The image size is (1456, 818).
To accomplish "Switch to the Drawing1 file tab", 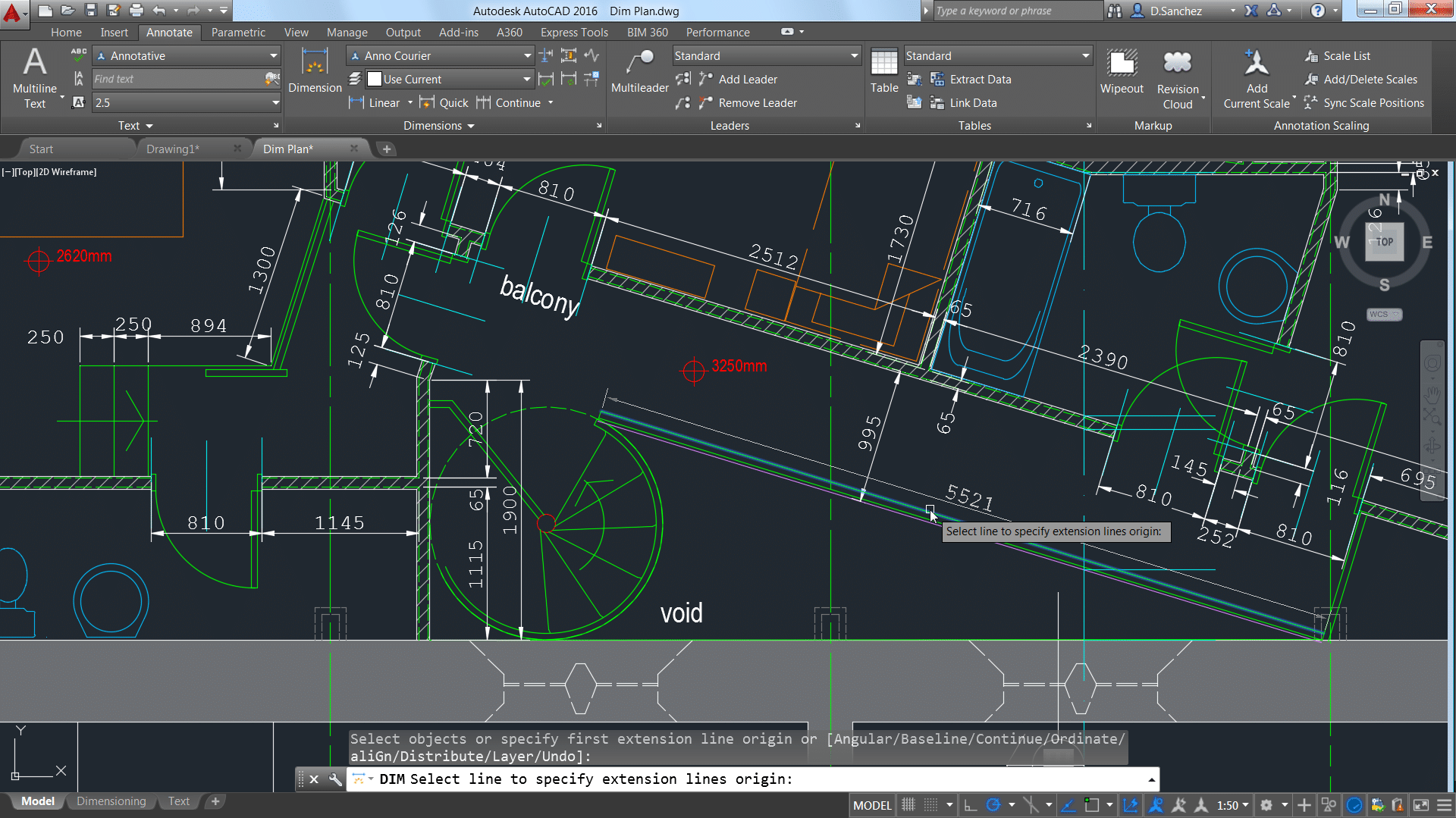I will coord(173,149).
